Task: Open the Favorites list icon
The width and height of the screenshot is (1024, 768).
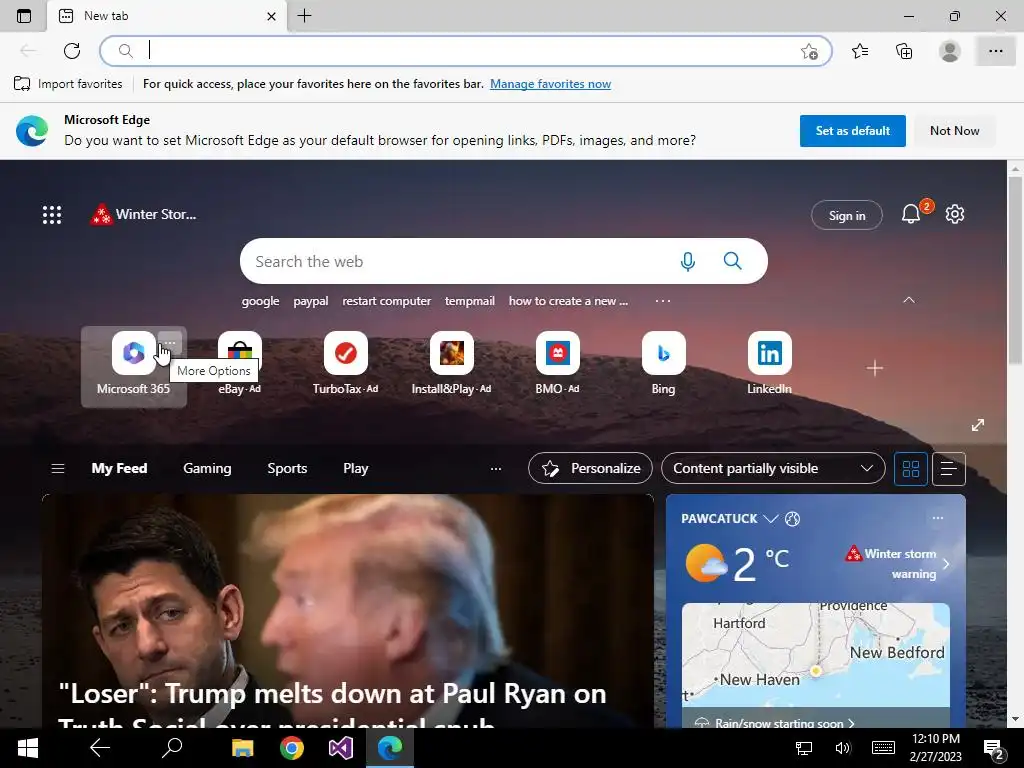Action: click(860, 51)
